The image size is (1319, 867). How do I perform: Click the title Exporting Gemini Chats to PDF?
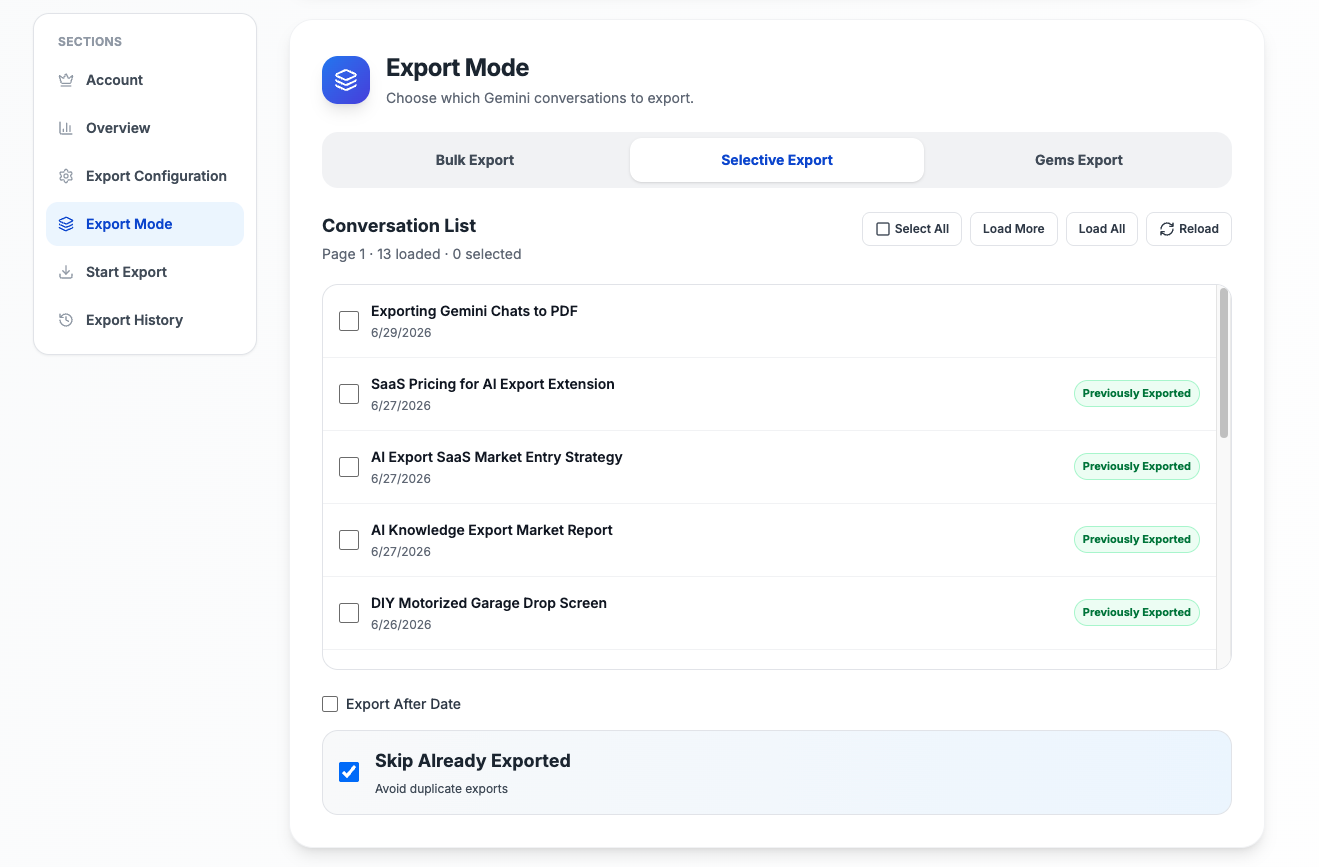point(474,311)
